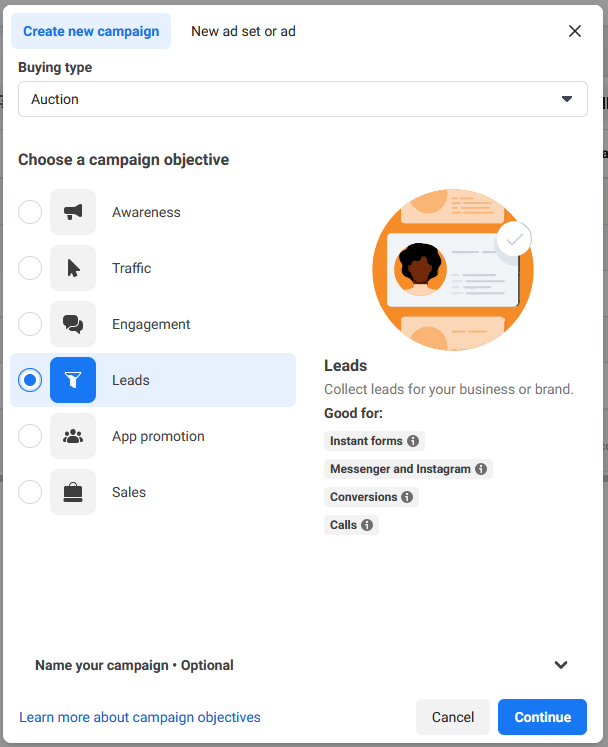The image size is (608, 747).
Task: Click the selected Leads radio button
Action: click(30, 380)
